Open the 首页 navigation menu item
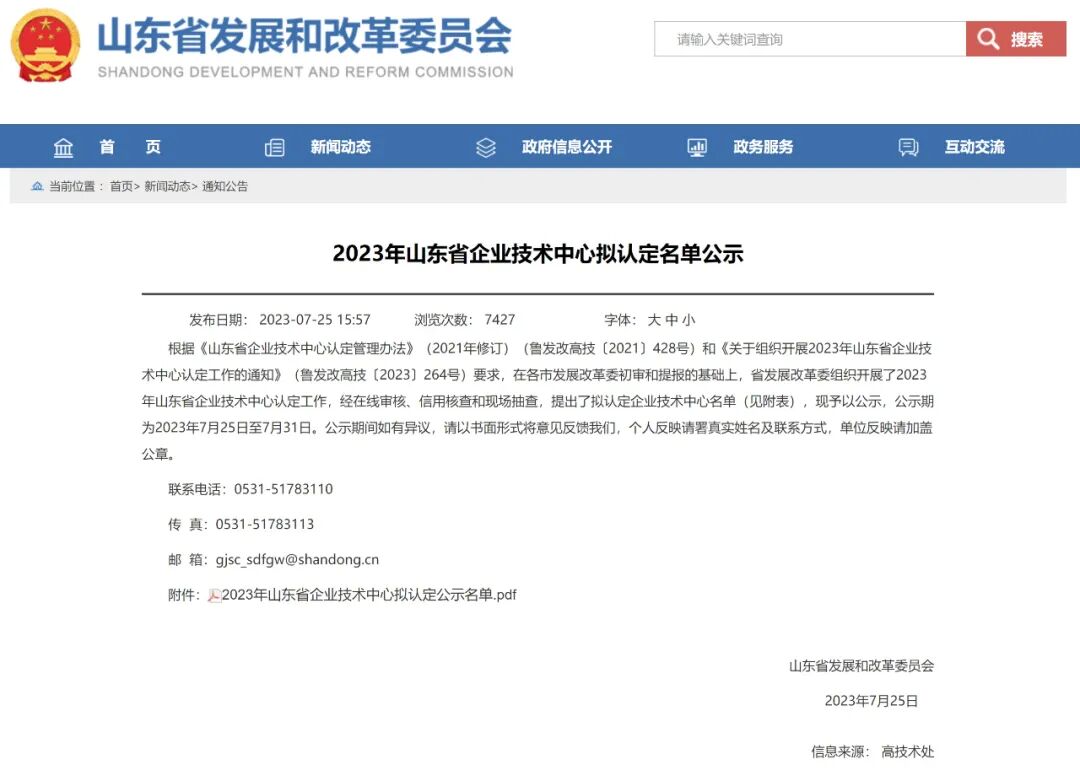This screenshot has height=781, width=1080. tap(128, 146)
